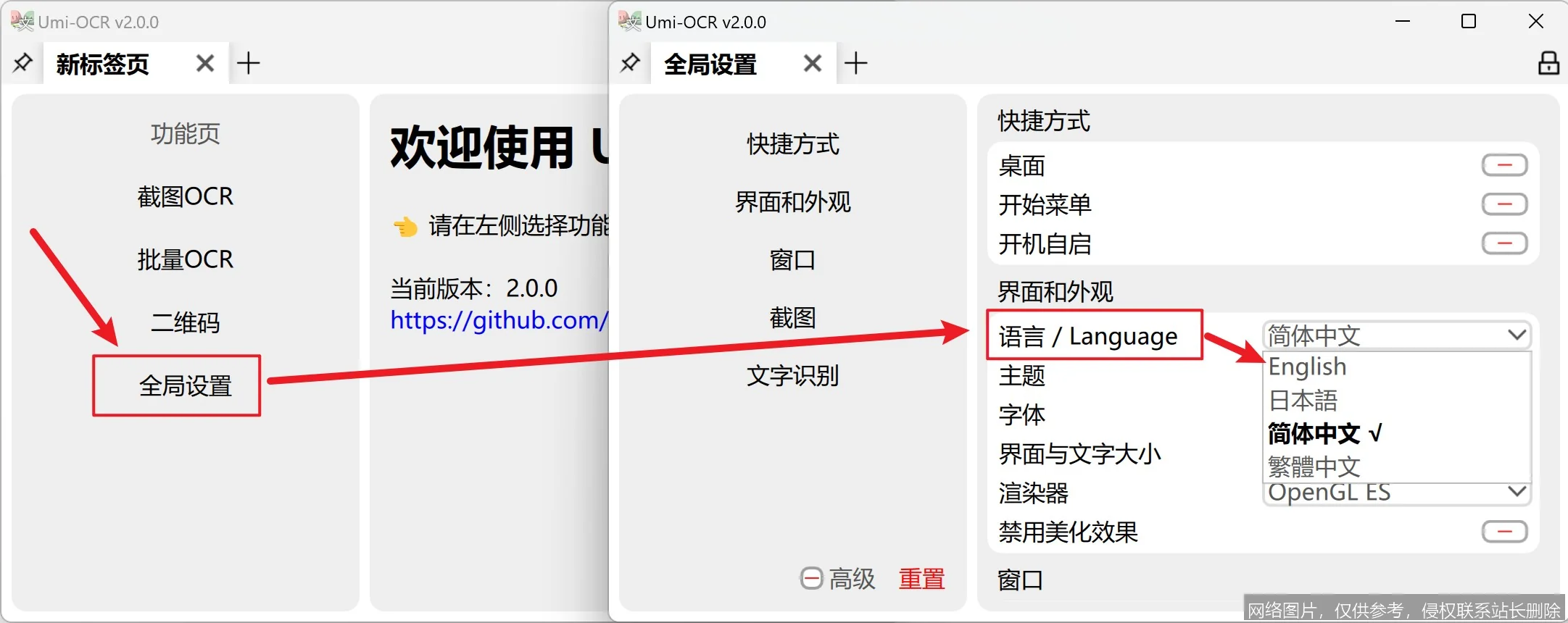Image resolution: width=1568 pixels, height=623 pixels.
Task: Click Umi-OCR app icon in right title bar
Action: pos(630,22)
